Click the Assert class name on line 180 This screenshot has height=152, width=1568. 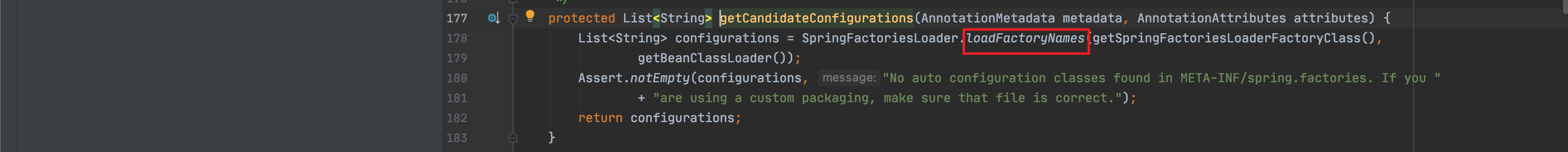tap(600, 78)
